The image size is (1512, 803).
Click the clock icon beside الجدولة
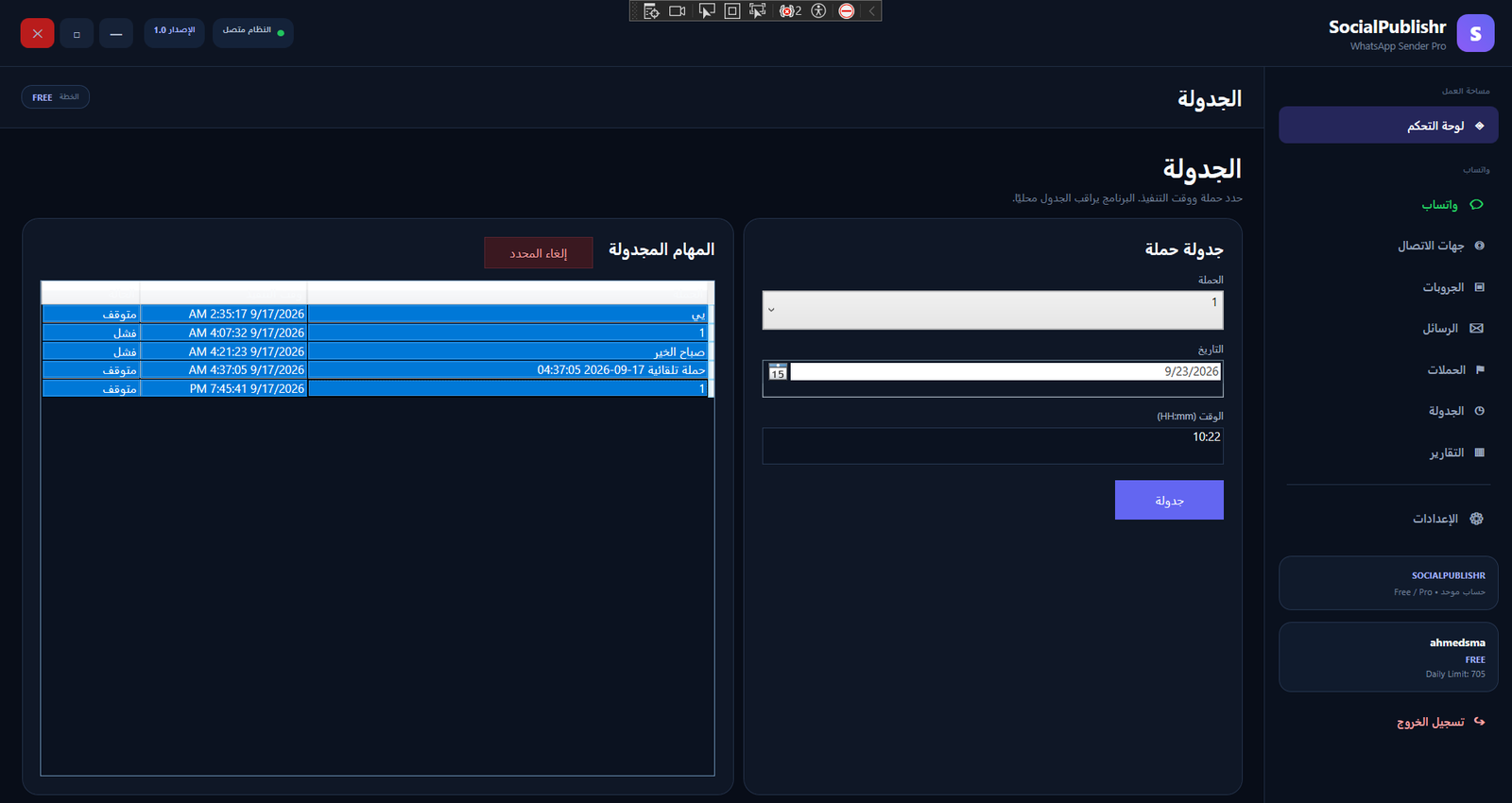coord(1480,411)
